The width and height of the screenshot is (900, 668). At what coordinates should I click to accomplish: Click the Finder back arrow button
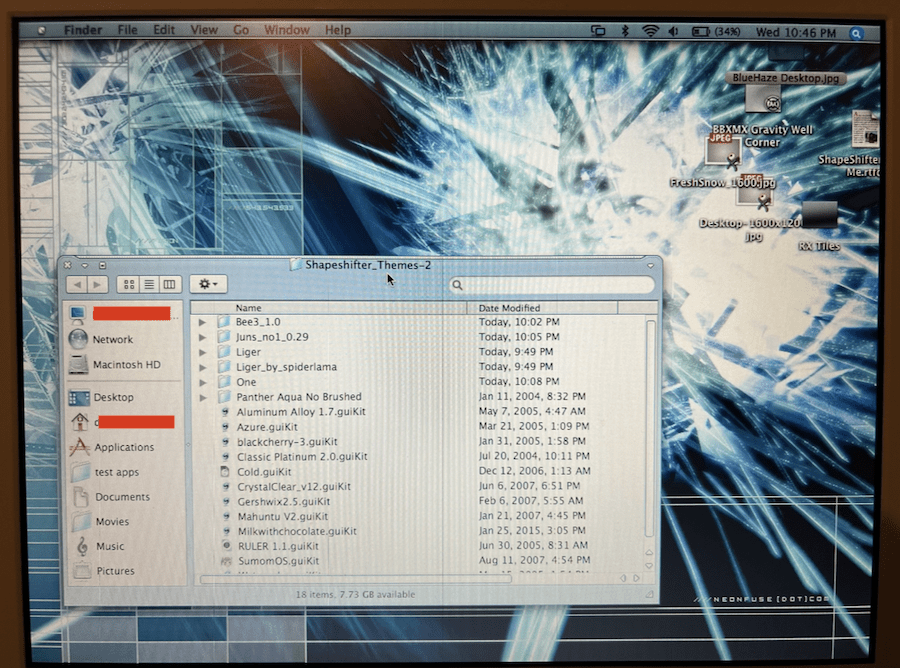[x=77, y=284]
